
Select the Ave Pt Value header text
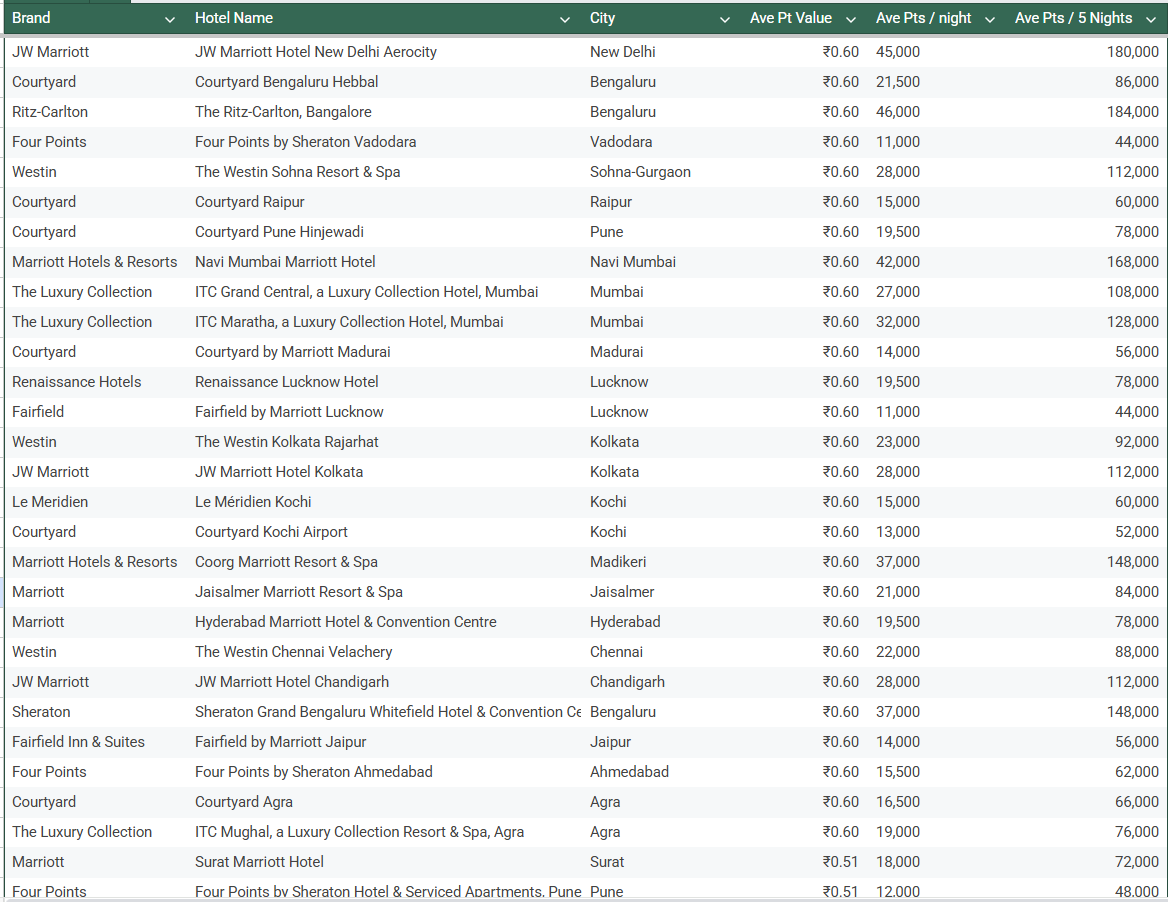tap(790, 18)
